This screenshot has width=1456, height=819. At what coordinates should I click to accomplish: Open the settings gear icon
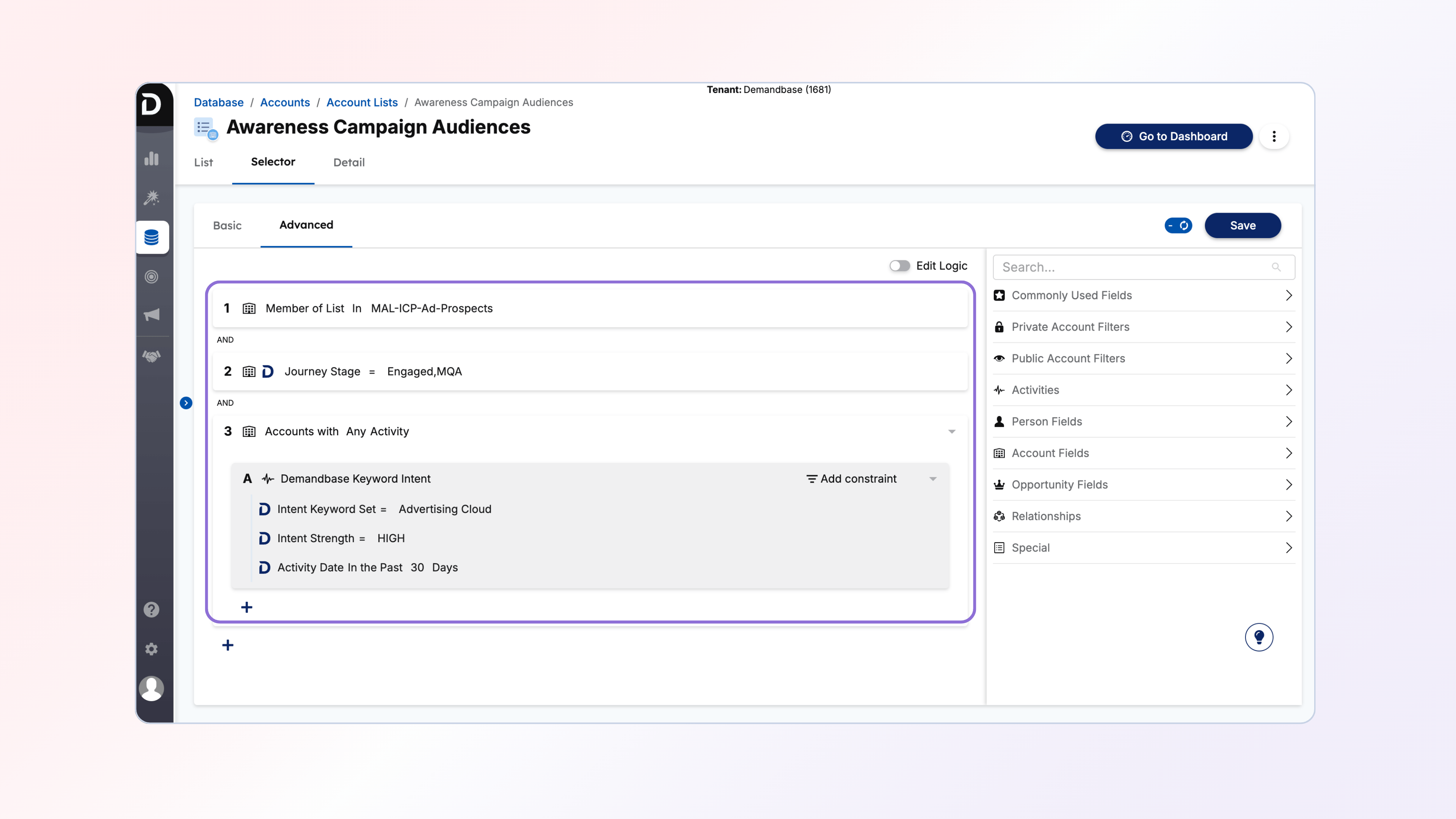152,649
